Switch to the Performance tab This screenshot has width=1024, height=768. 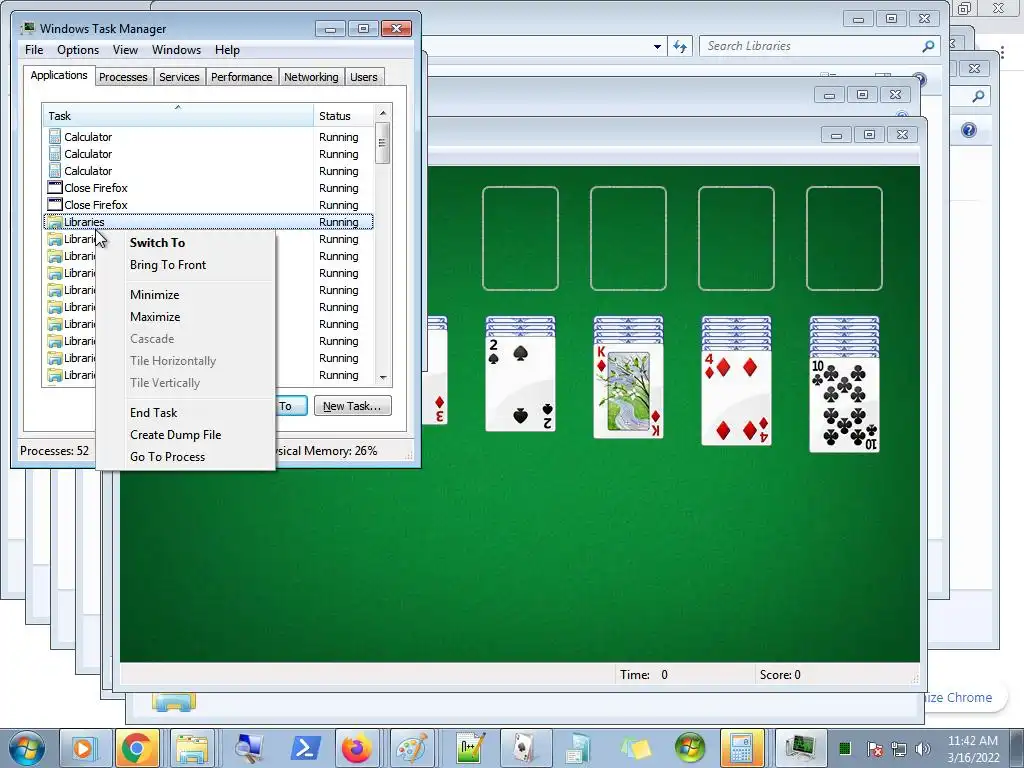(242, 77)
